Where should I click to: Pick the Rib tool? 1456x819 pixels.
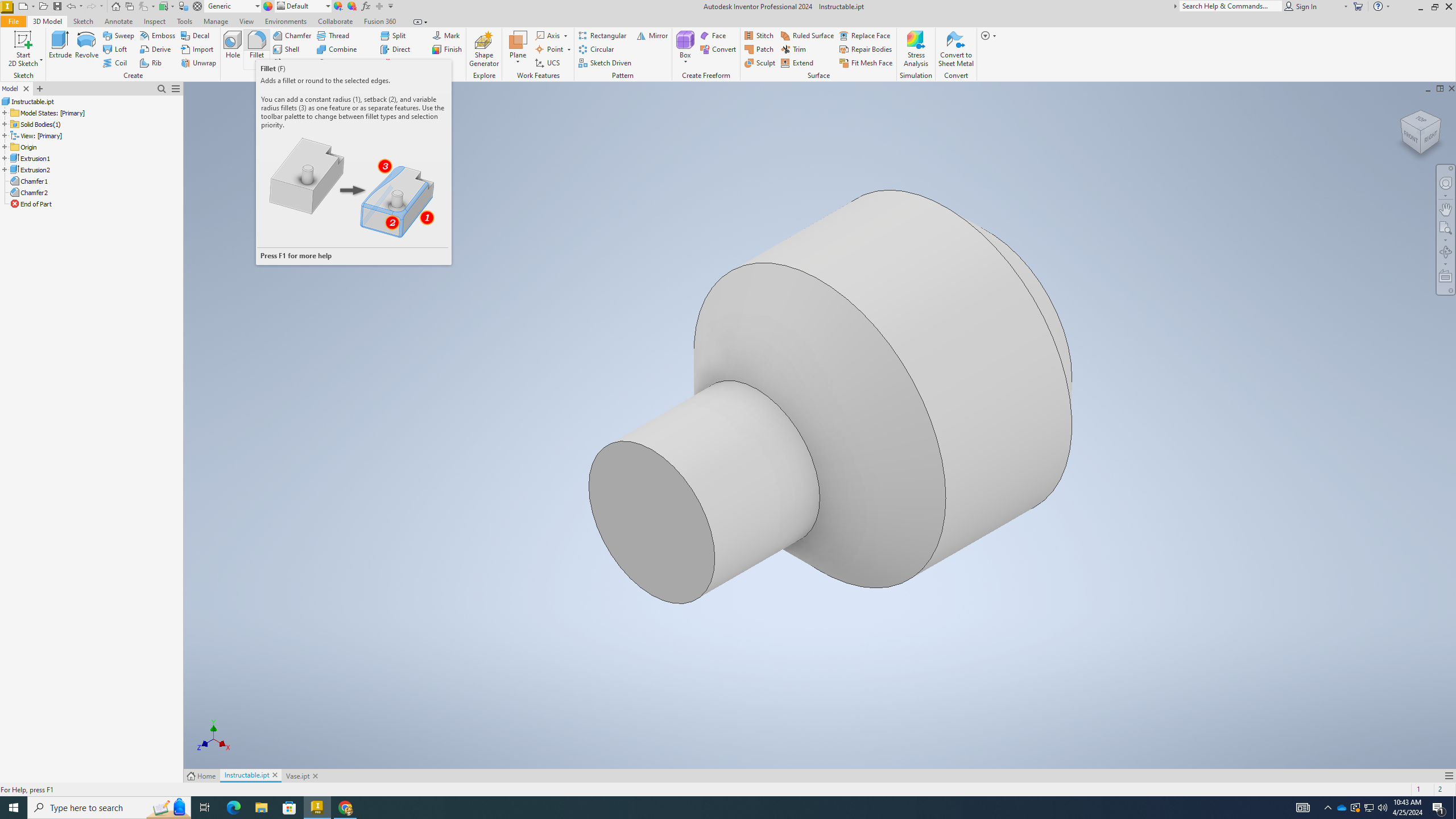pyautogui.click(x=151, y=63)
